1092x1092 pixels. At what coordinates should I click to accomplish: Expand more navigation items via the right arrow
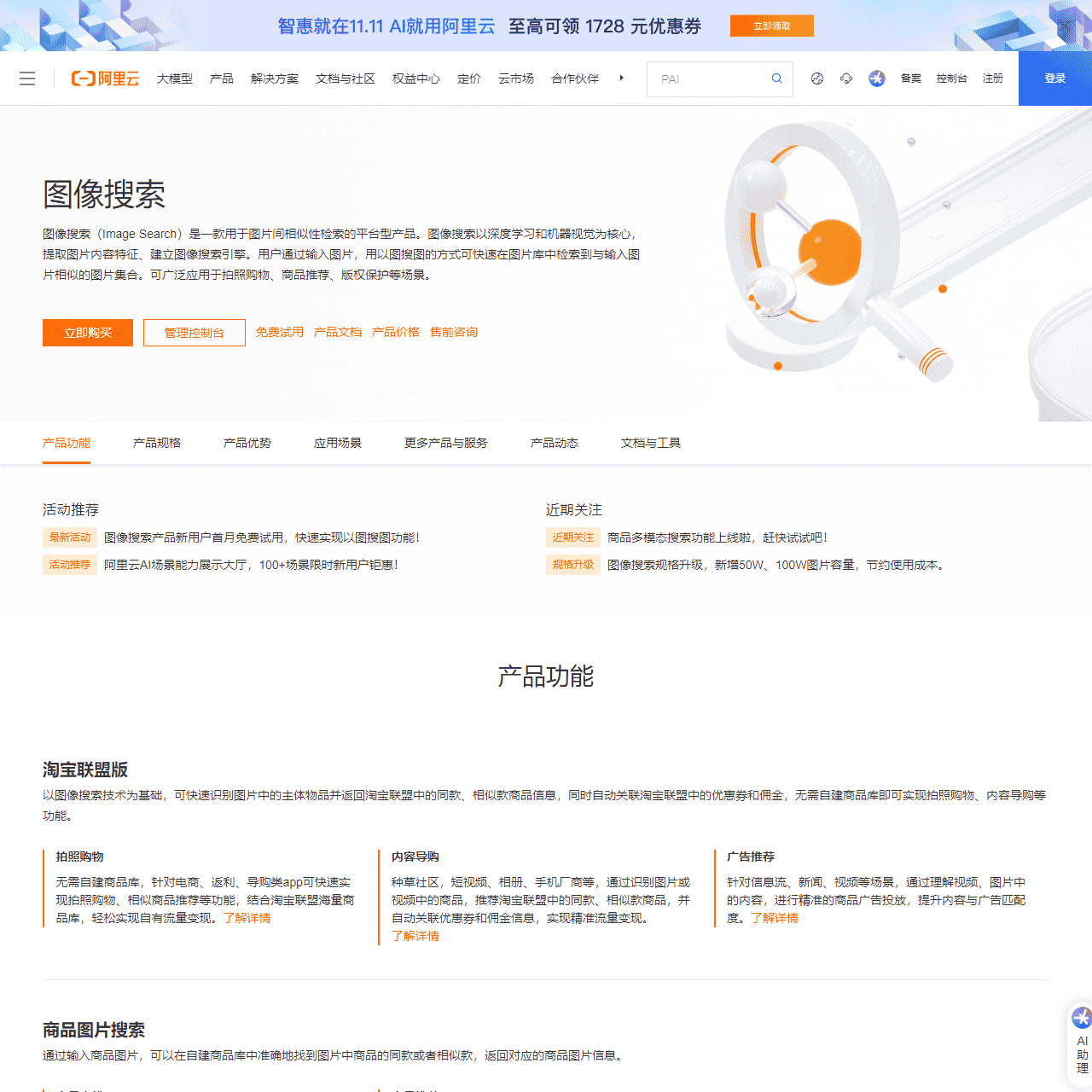coord(621,78)
